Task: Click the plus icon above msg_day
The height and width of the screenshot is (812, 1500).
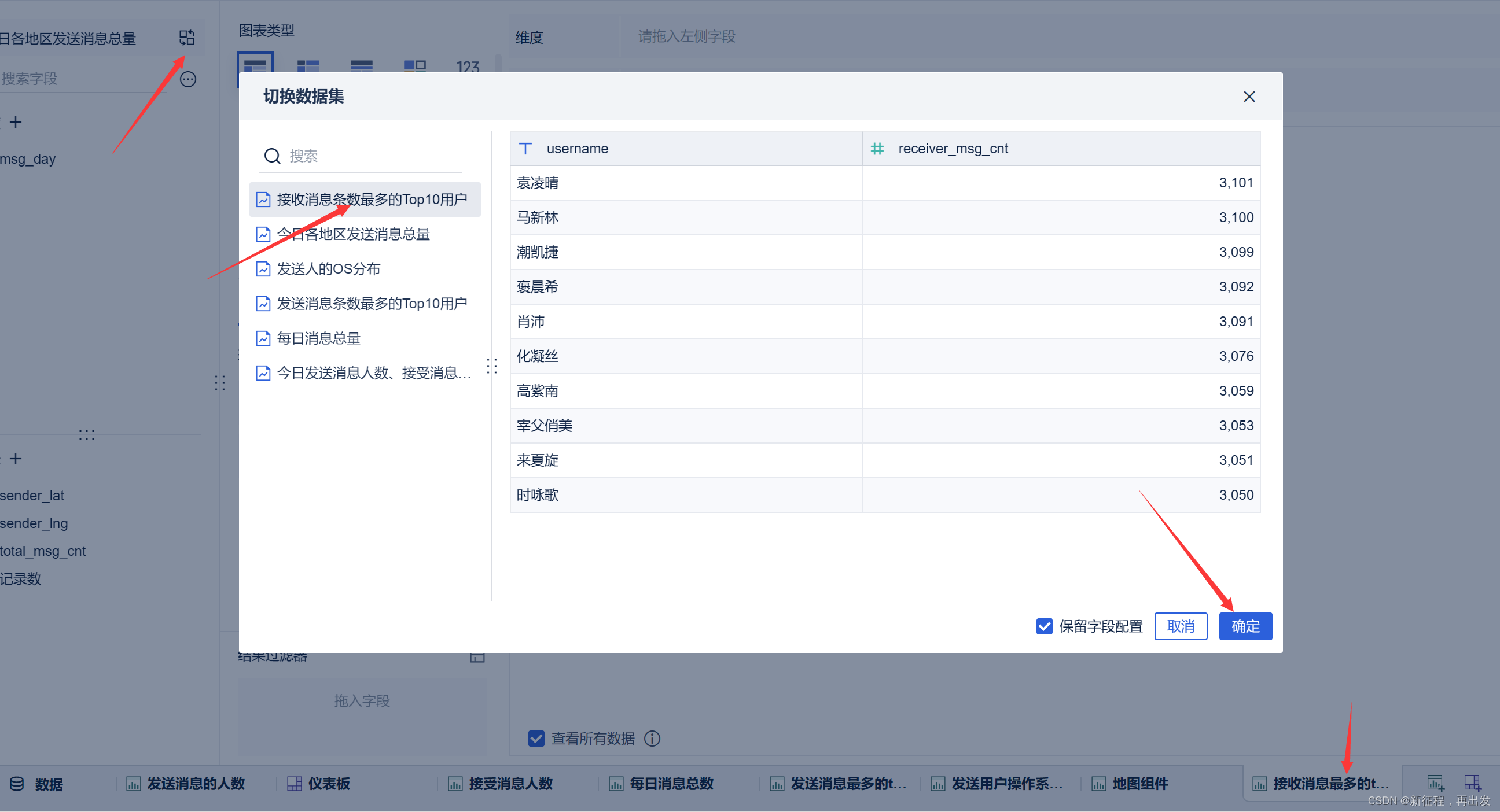Action: coord(16,121)
